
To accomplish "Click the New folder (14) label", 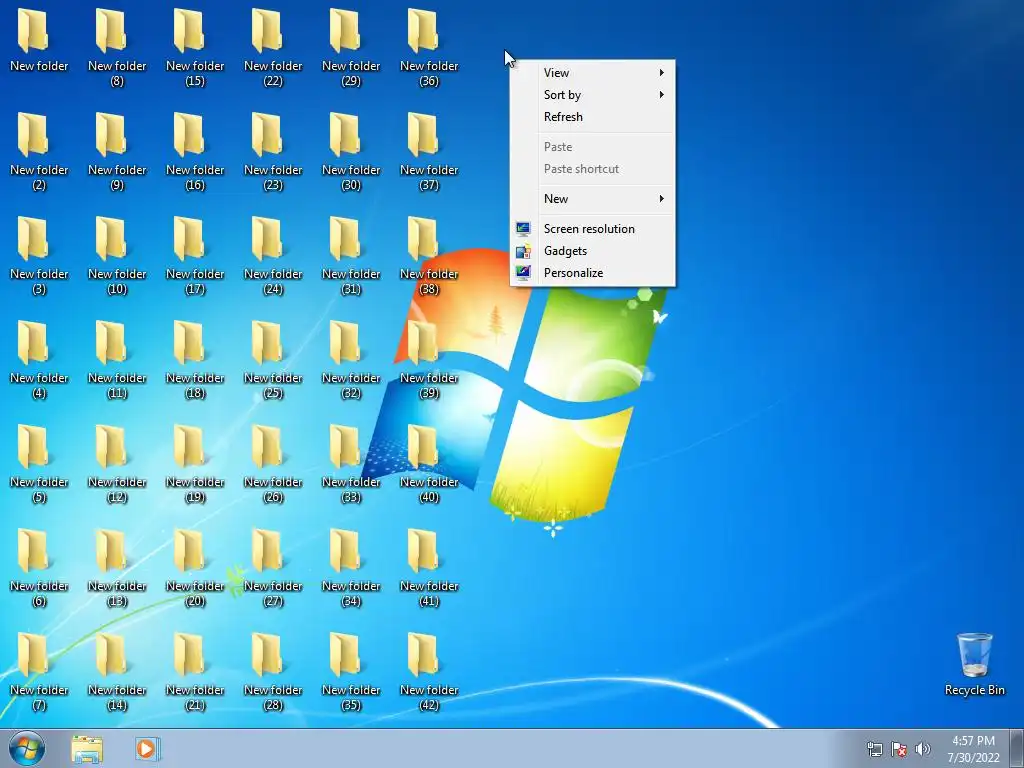I will tap(118, 697).
